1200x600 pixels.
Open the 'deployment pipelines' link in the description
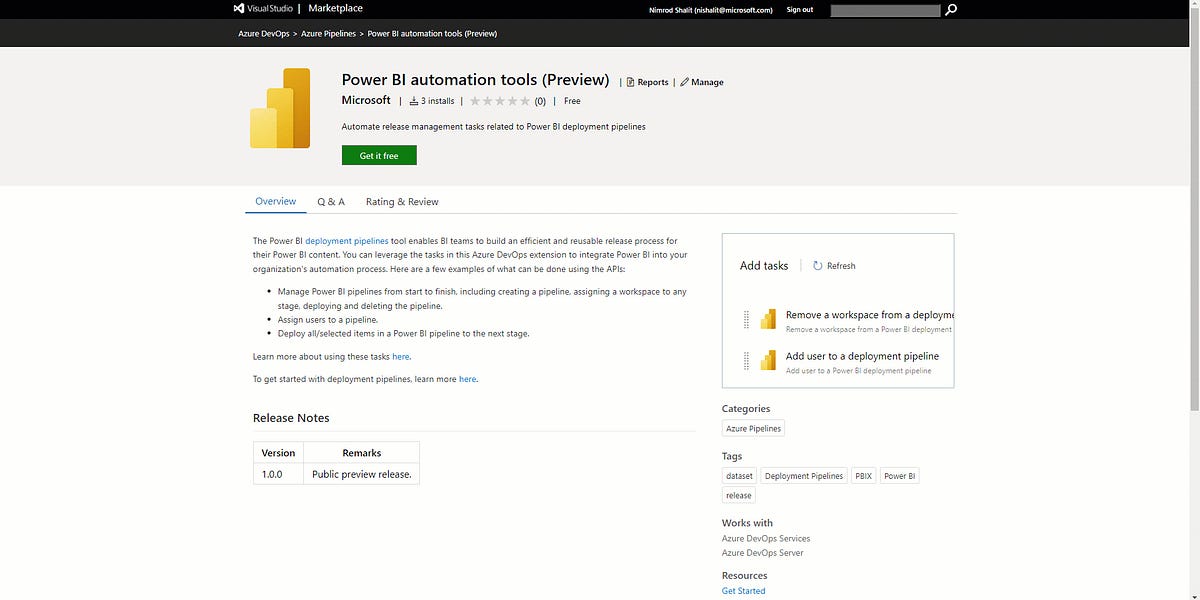(x=346, y=240)
